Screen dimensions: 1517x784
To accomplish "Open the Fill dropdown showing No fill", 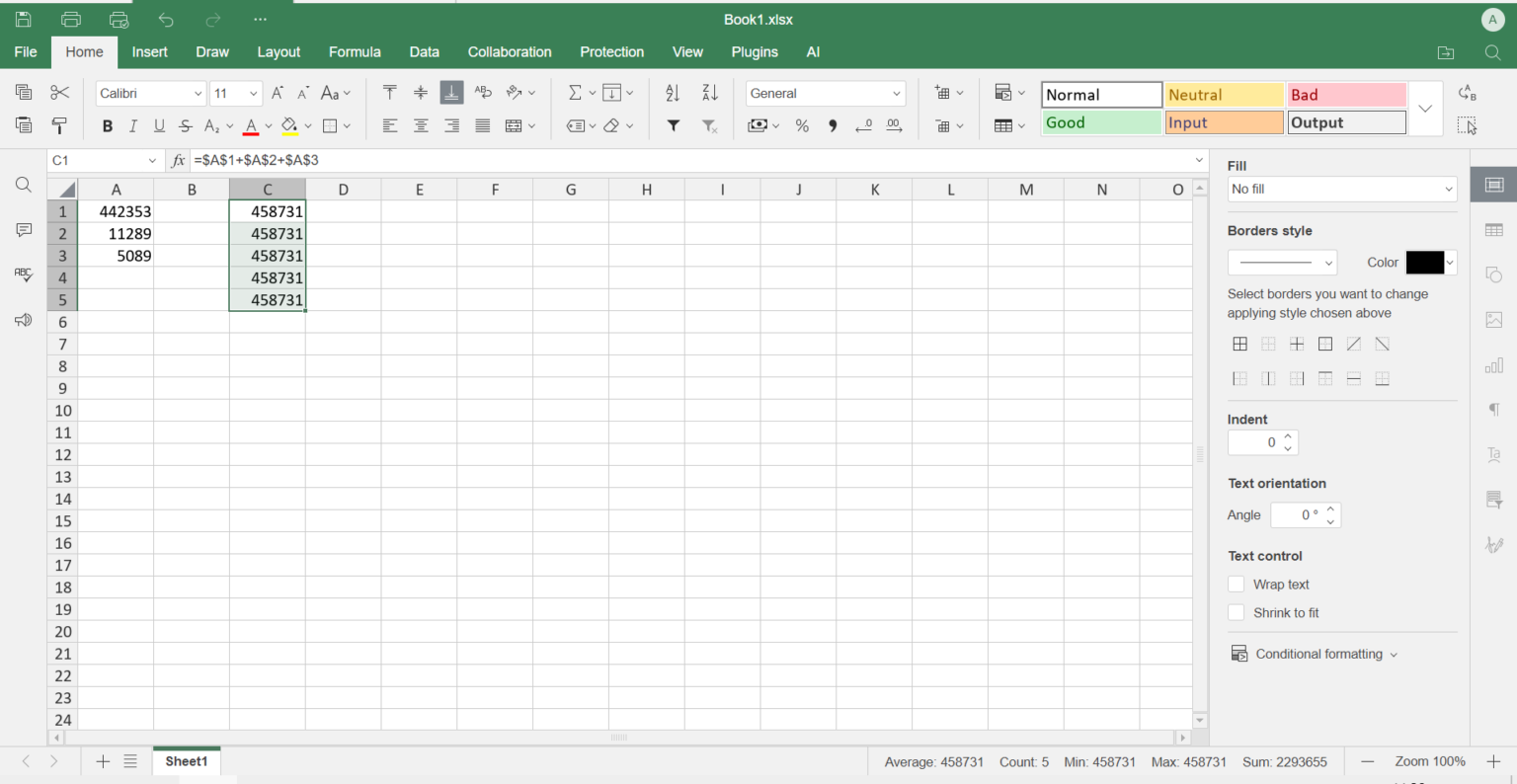I will [1341, 189].
